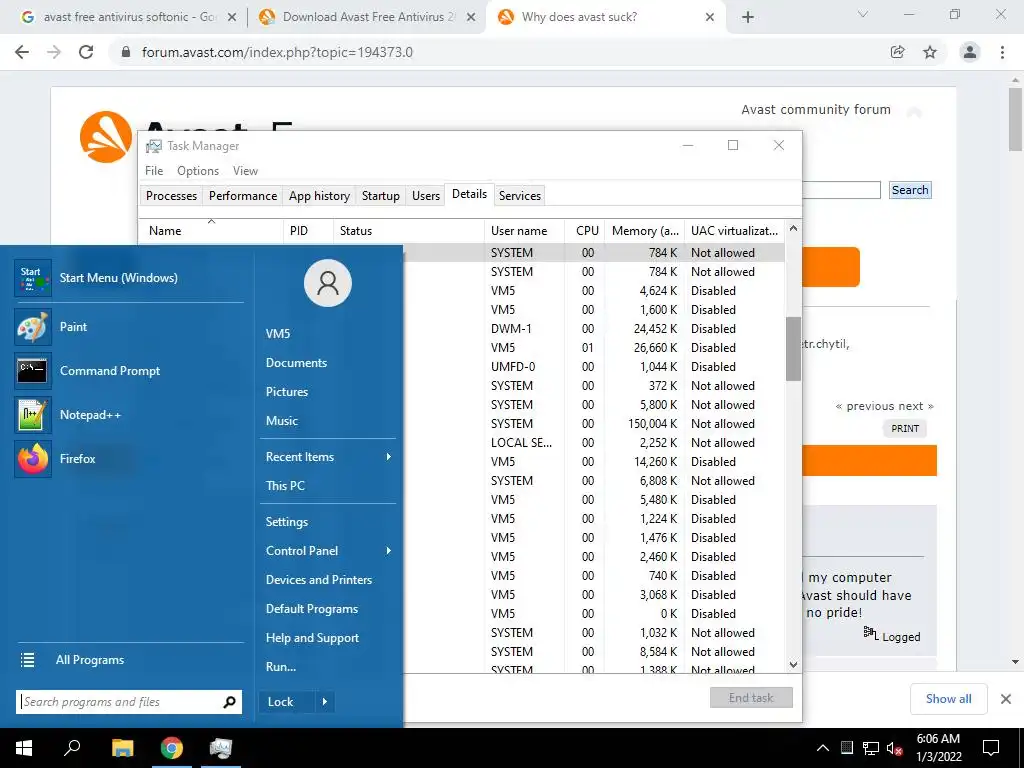Sort by User name column header
Image resolution: width=1024 pixels, height=768 pixels.
pos(524,231)
